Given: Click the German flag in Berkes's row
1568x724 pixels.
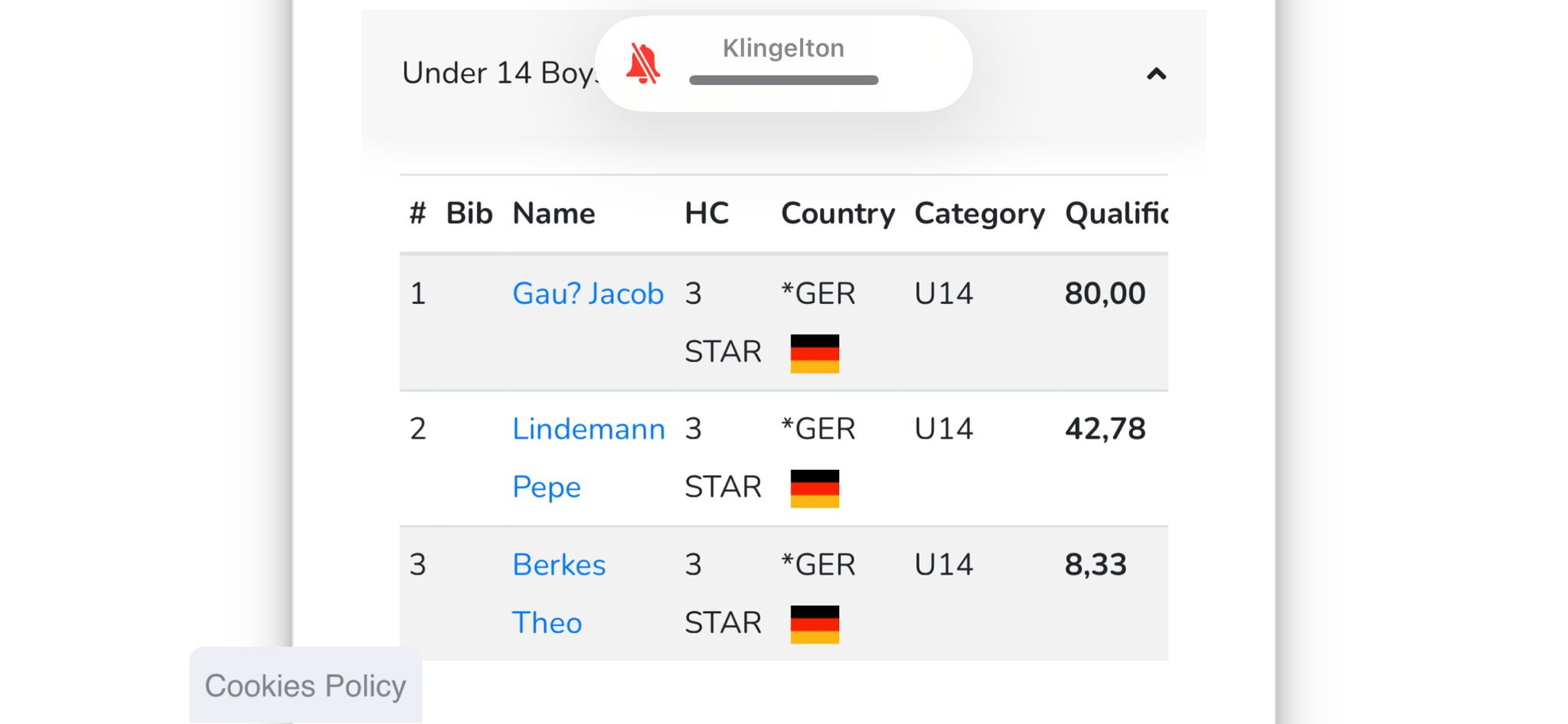Looking at the screenshot, I should (815, 625).
